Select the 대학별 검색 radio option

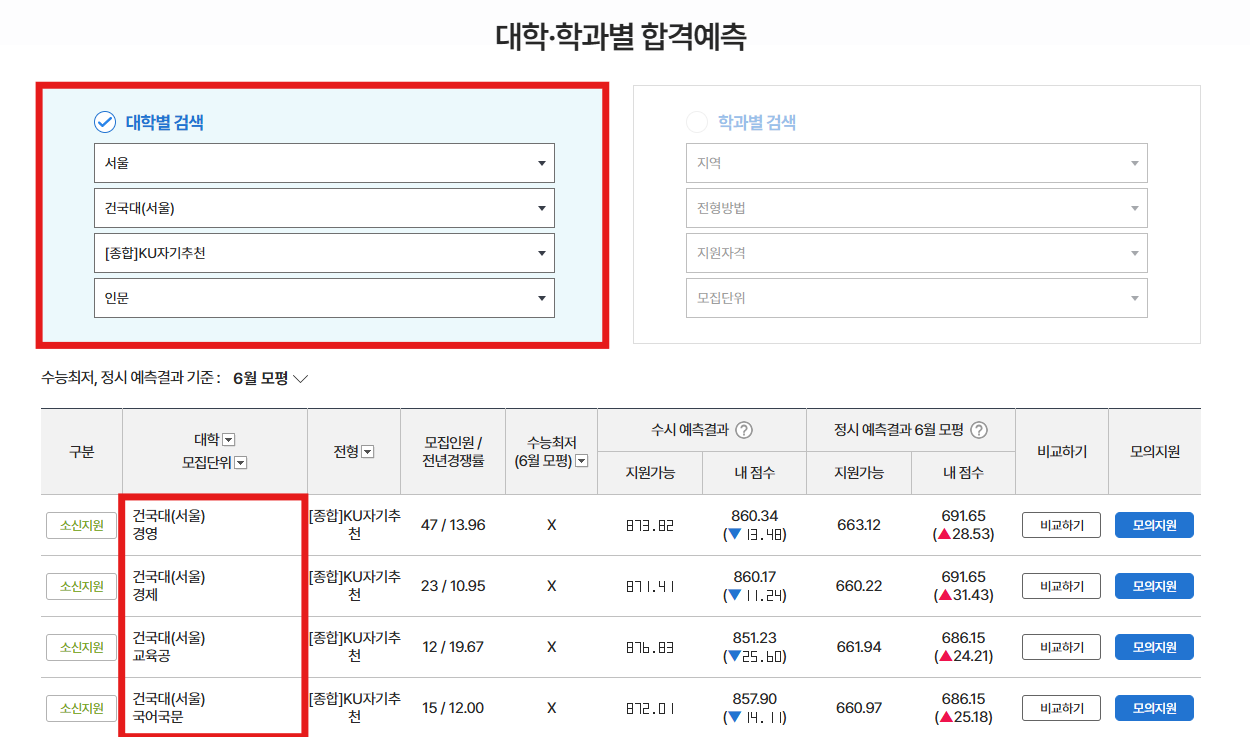[105, 122]
